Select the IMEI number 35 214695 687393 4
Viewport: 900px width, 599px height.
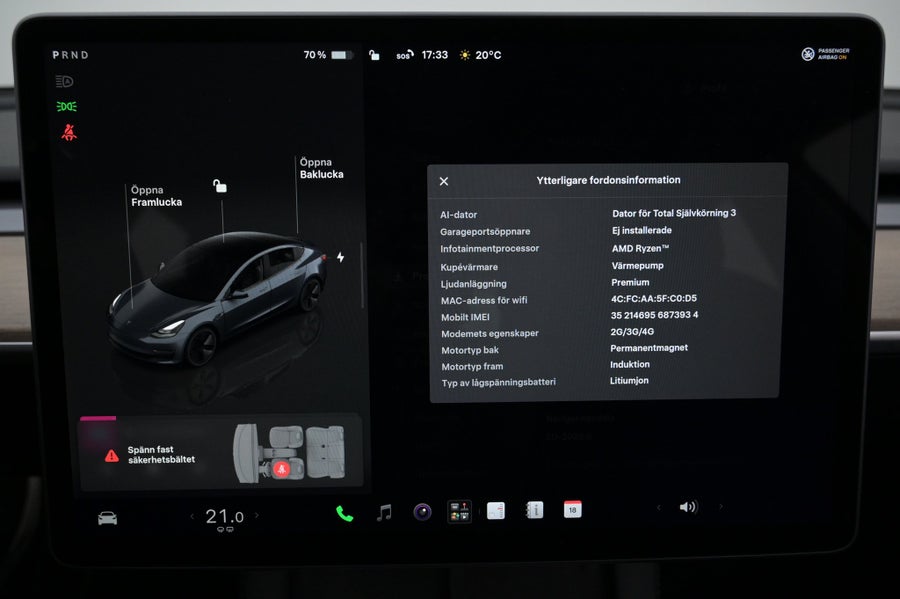click(x=654, y=315)
